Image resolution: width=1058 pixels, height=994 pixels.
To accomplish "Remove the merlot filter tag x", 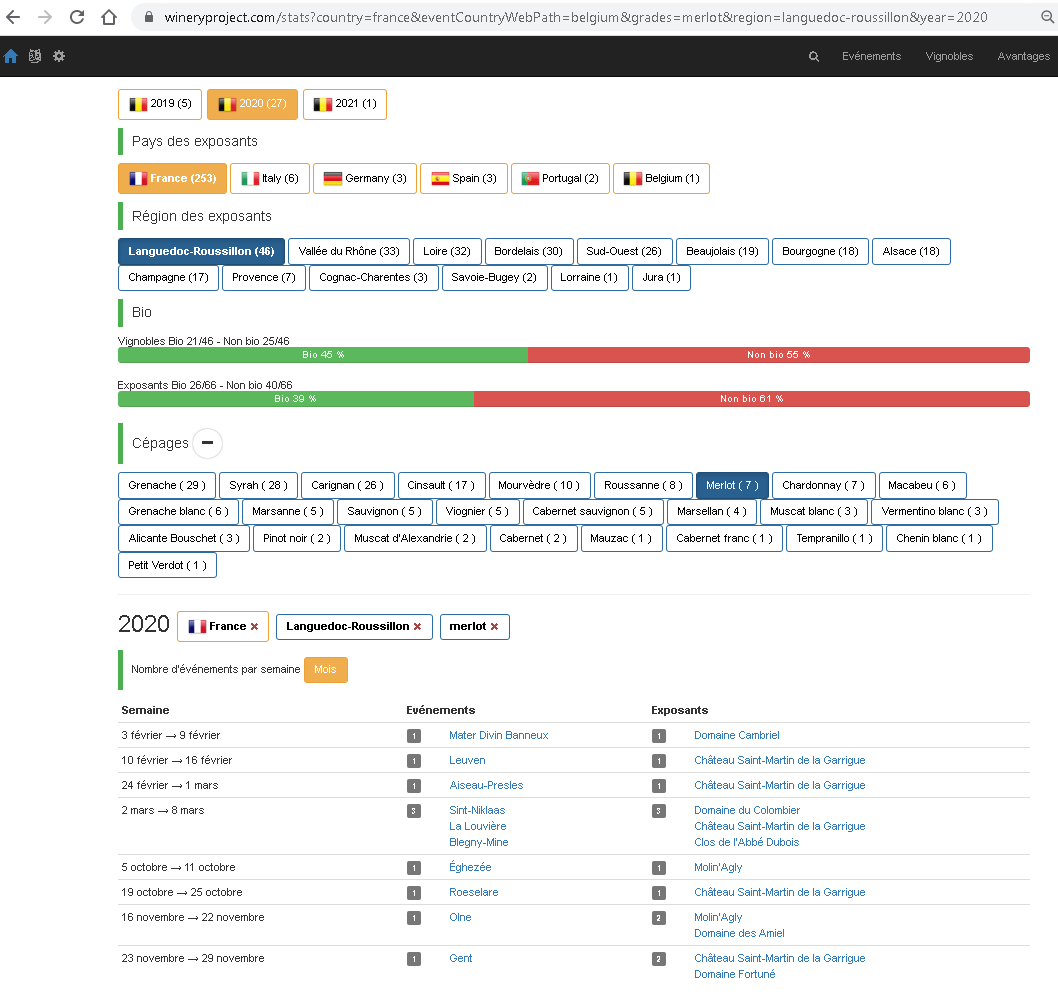I will click(x=495, y=627).
